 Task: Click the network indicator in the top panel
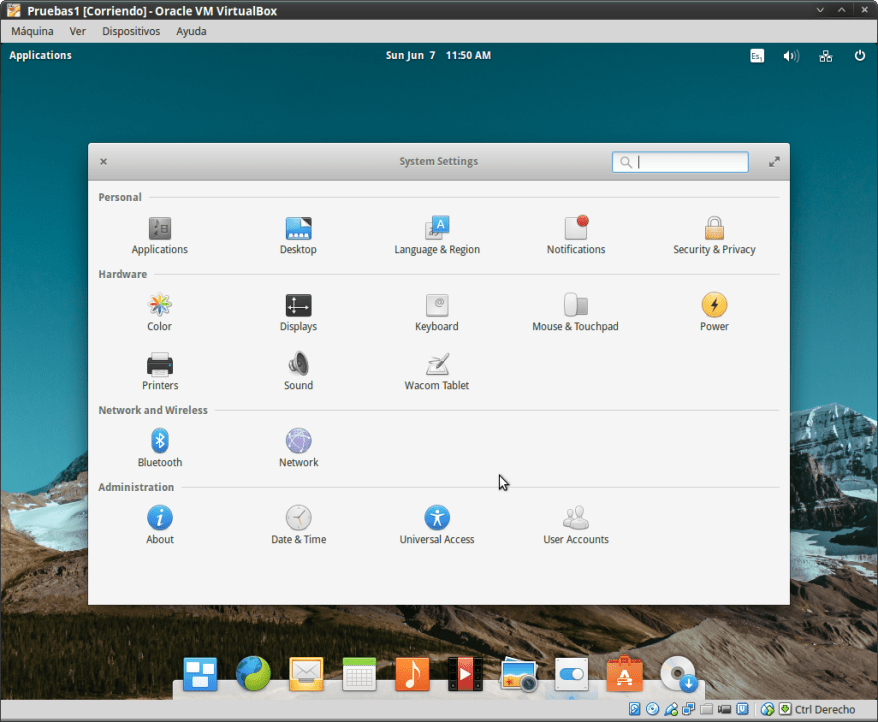tap(825, 56)
